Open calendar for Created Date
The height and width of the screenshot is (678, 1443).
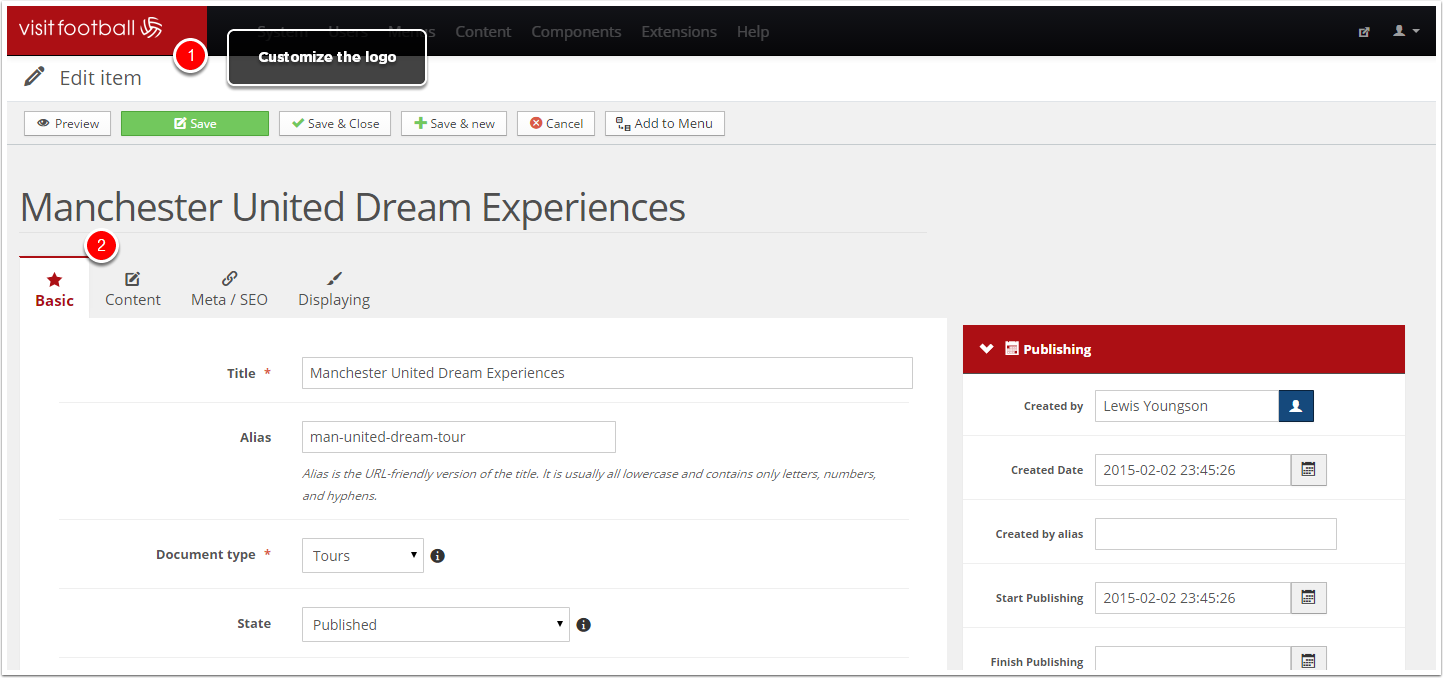1309,470
